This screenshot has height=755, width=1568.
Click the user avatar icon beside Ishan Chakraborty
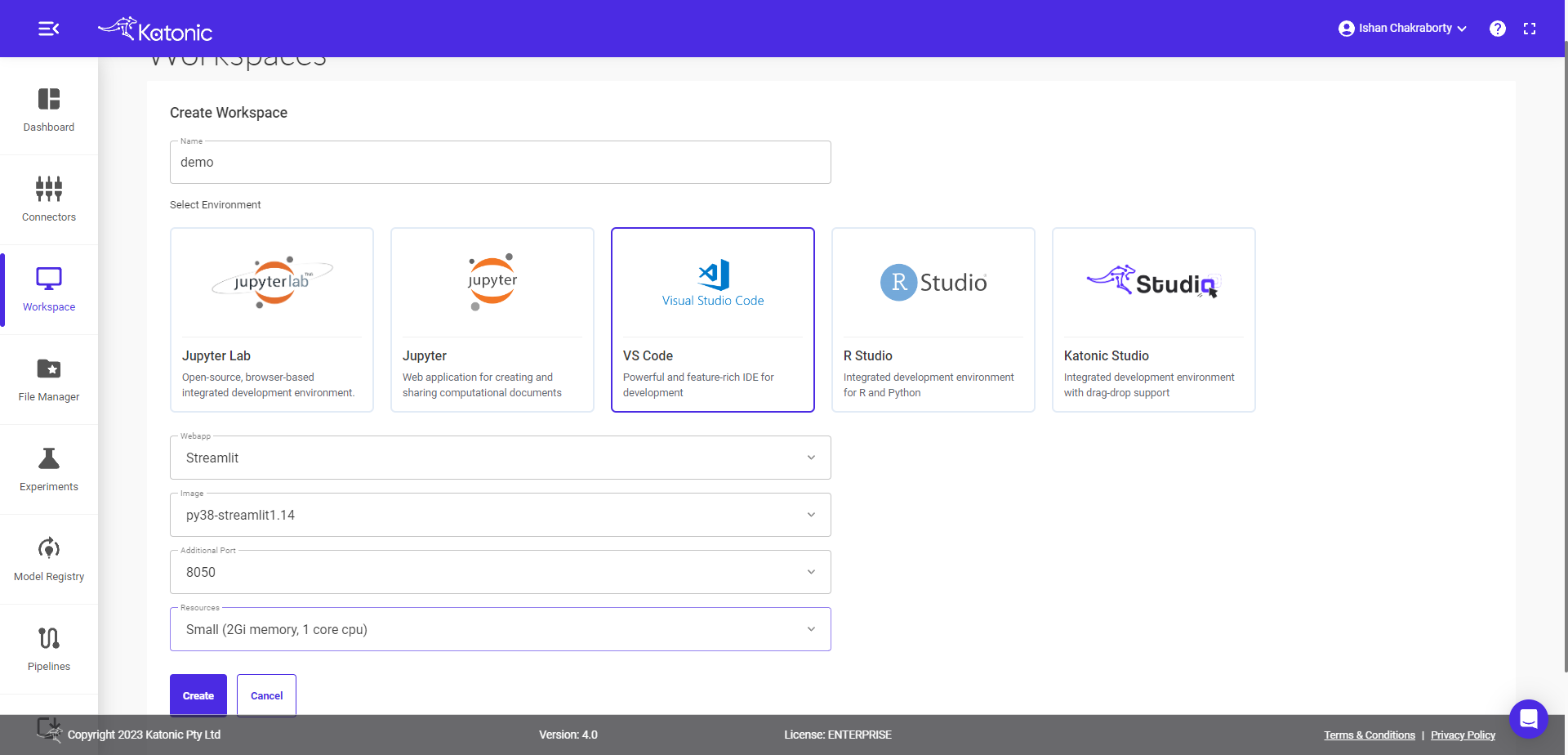[x=1346, y=29]
